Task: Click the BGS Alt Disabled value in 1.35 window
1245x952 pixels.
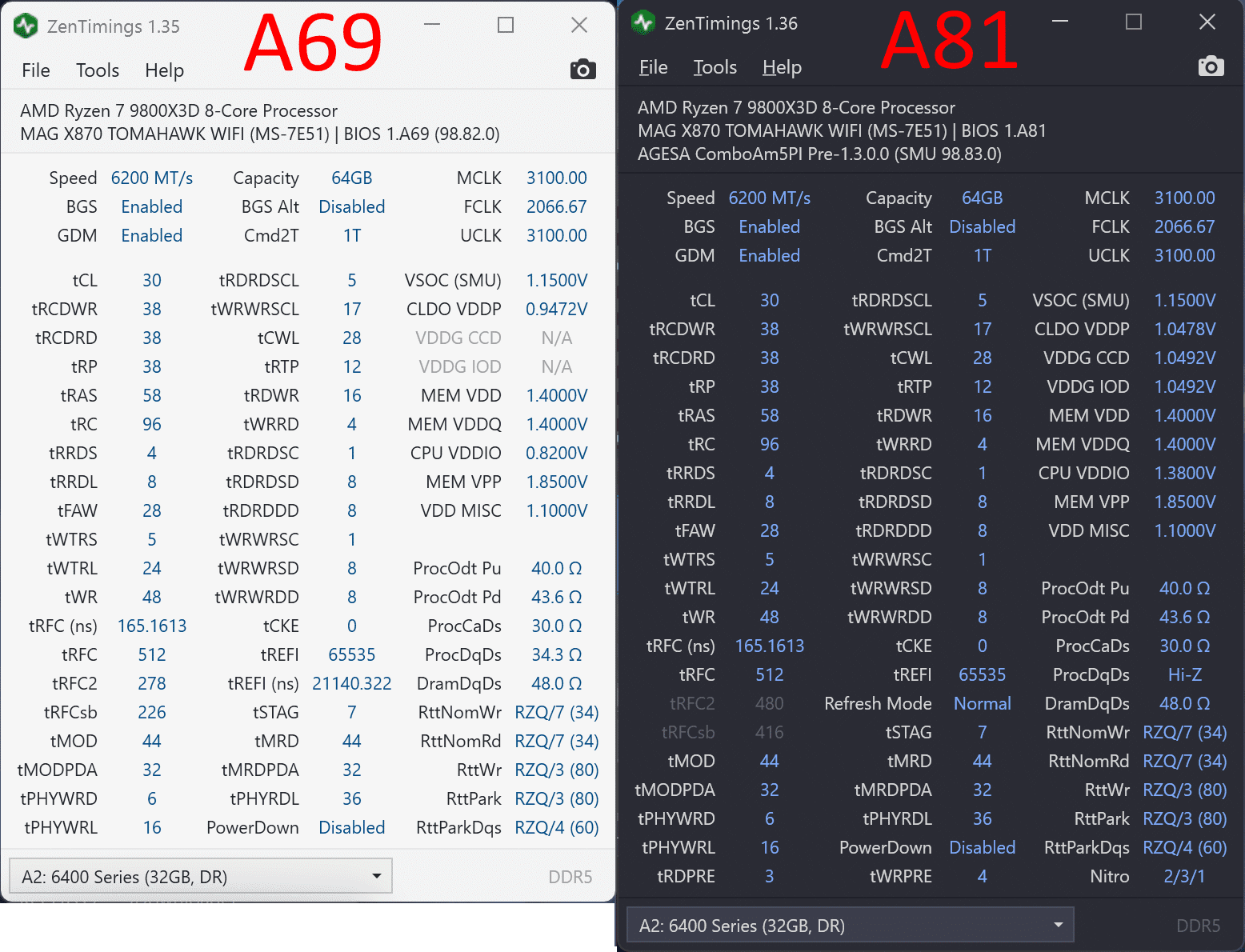Action: pos(352,206)
